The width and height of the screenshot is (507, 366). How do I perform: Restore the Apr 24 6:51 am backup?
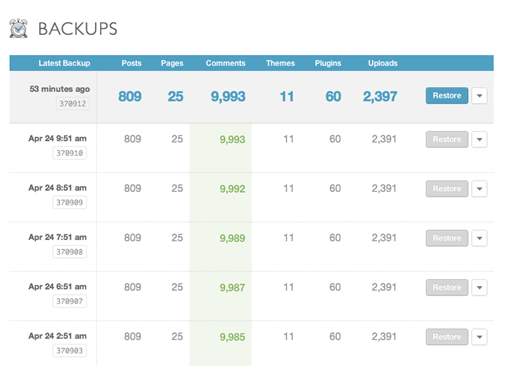pyautogui.click(x=447, y=287)
